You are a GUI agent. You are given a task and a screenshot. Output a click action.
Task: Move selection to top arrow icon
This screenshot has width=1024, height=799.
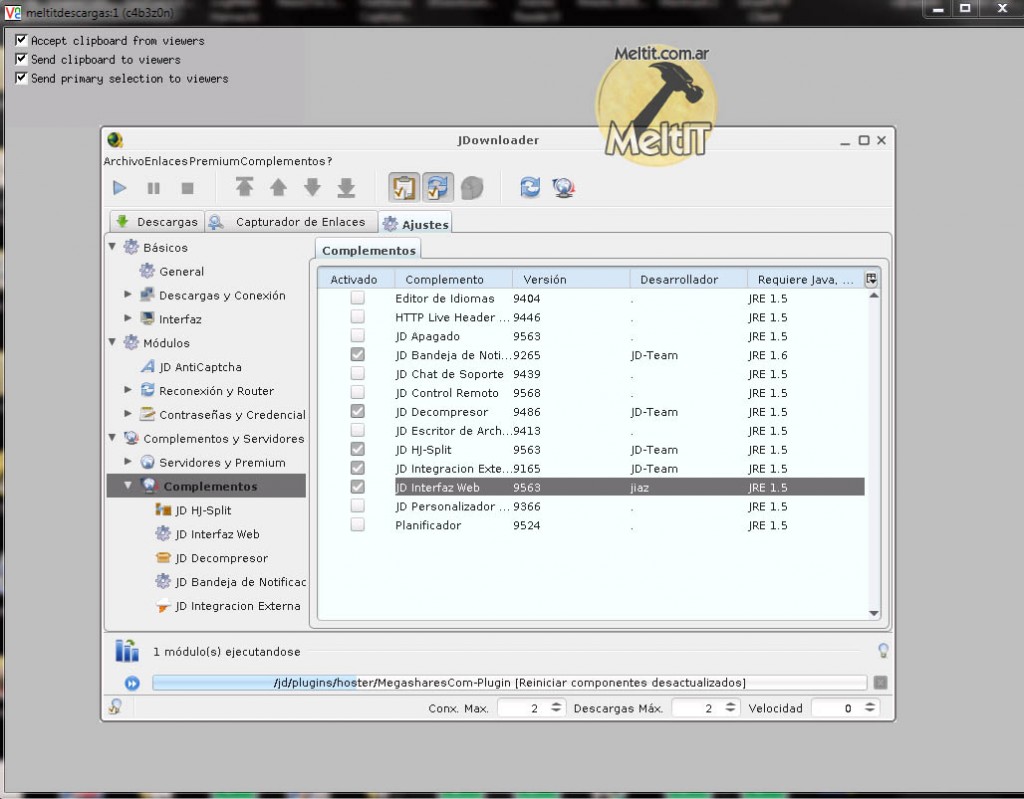244,188
